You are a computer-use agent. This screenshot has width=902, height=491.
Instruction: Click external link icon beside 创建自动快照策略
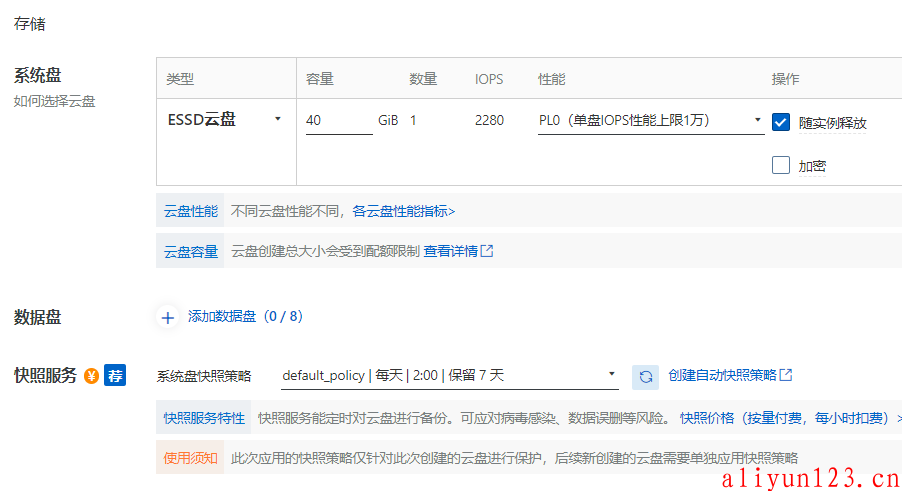(x=786, y=375)
